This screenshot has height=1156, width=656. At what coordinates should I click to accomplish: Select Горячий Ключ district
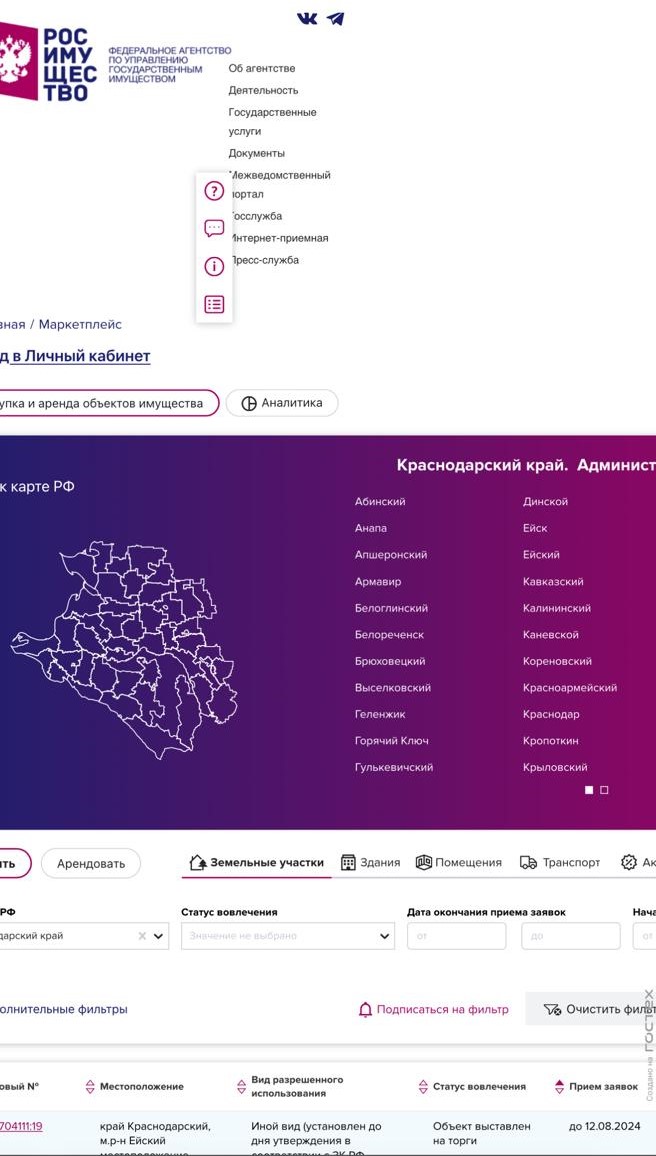pos(391,741)
